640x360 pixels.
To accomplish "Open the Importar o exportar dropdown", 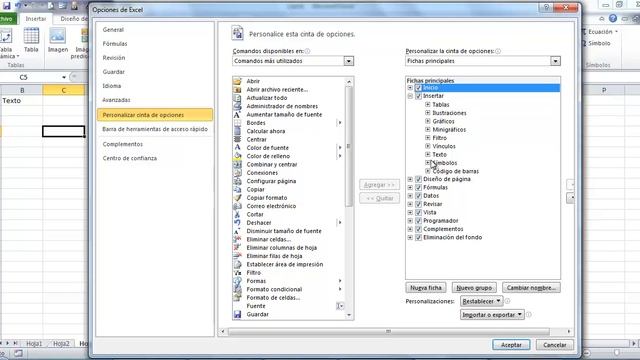I will (x=492, y=315).
